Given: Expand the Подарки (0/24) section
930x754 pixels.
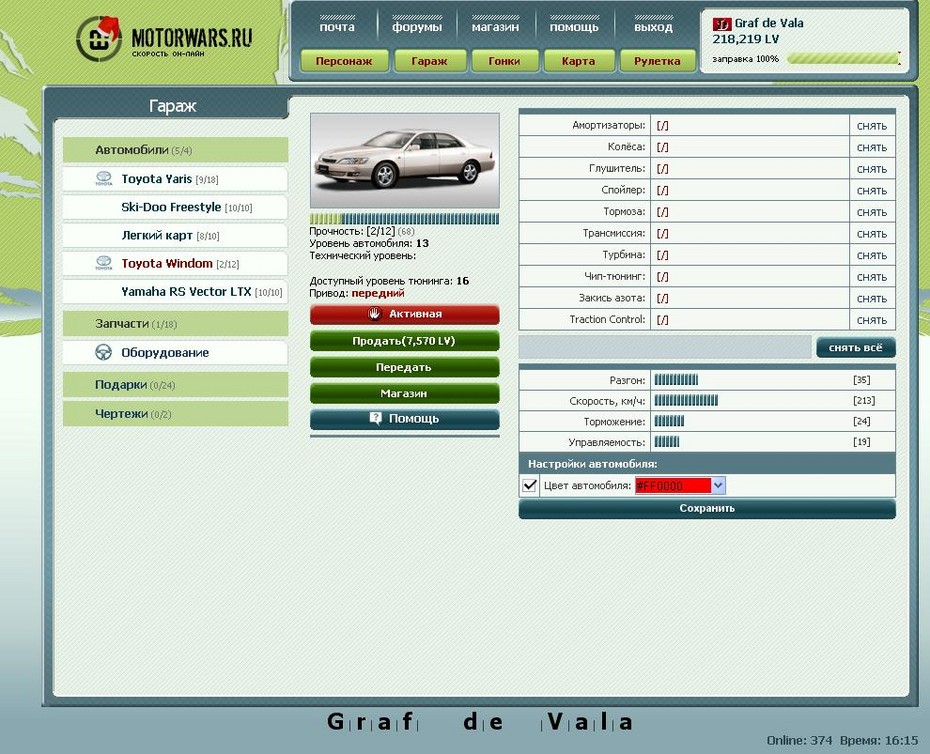Looking at the screenshot, I should 176,384.
